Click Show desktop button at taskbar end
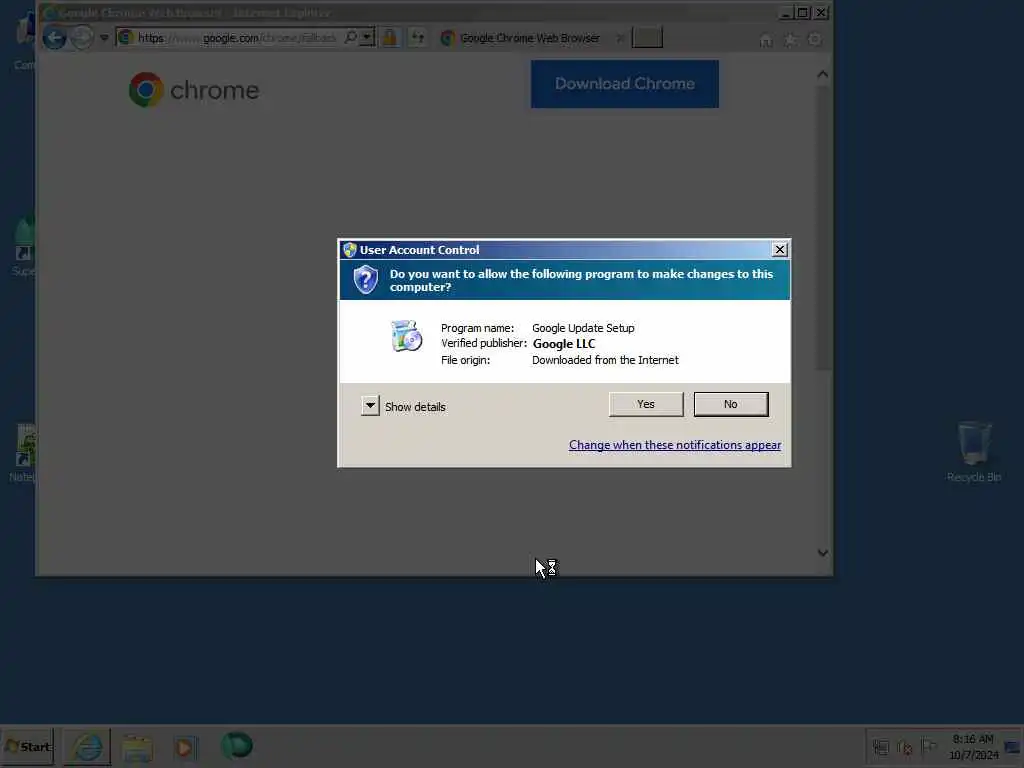1024x768 pixels. [1014, 746]
